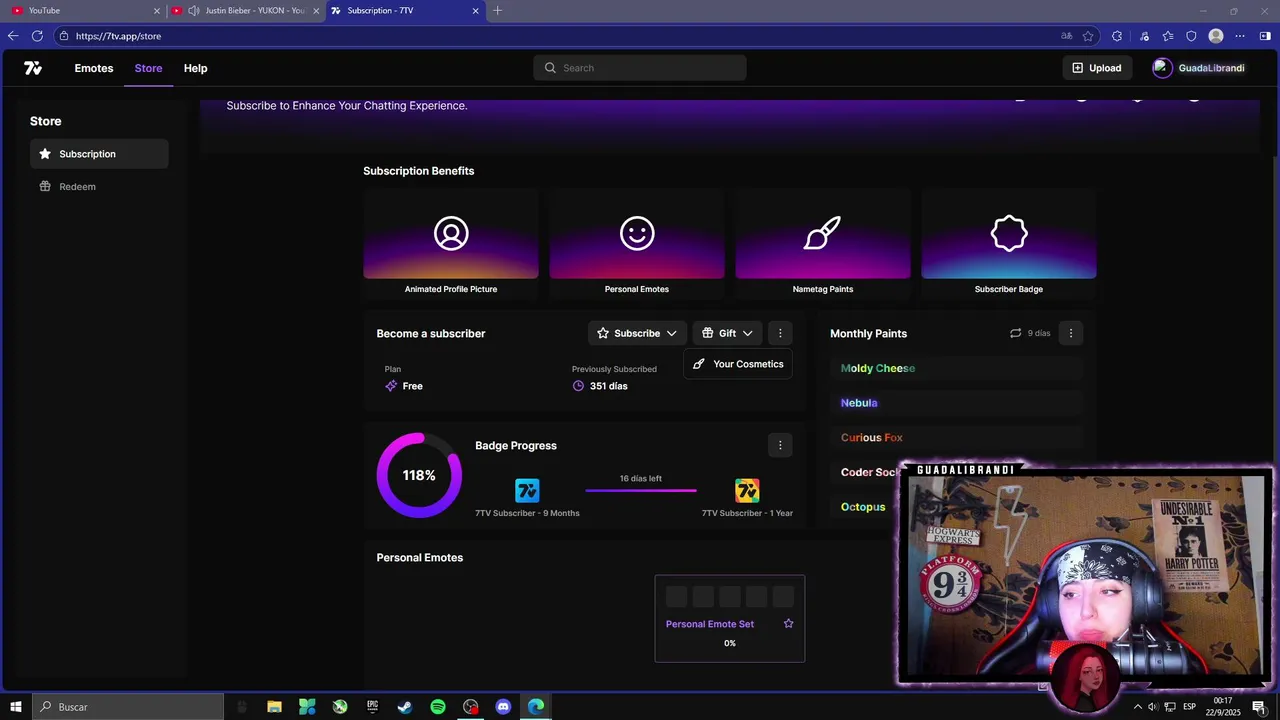
Task: Focus the 7TV Search field
Action: tap(640, 68)
